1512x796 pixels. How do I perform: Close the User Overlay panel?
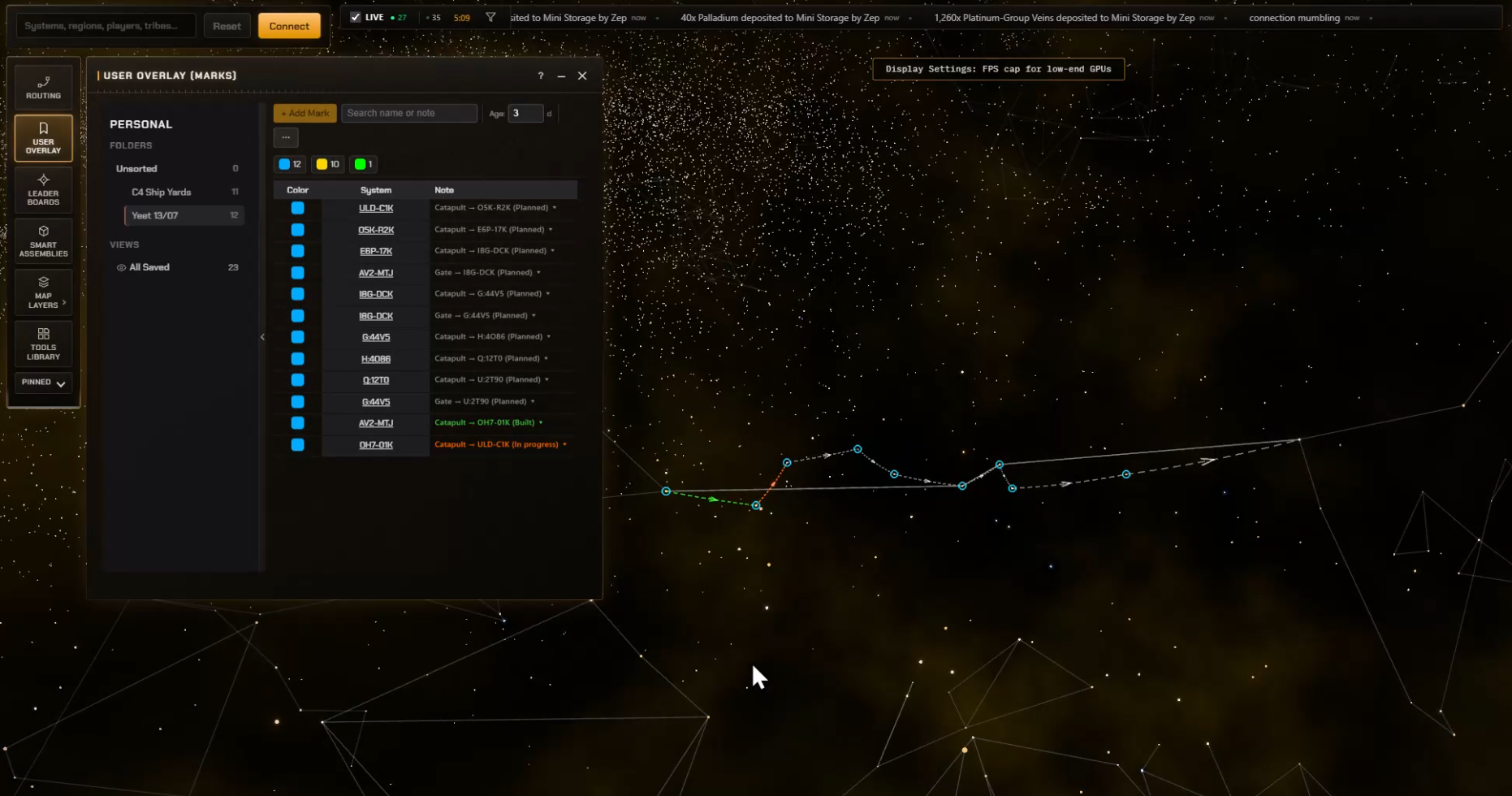pyautogui.click(x=582, y=76)
